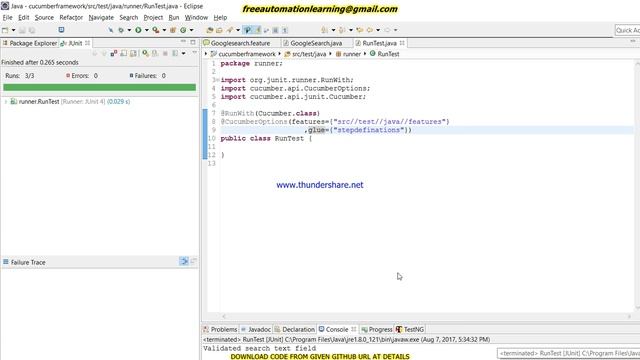
Task: Open the JUnit View Menu arrow
Action: coord(195,53)
